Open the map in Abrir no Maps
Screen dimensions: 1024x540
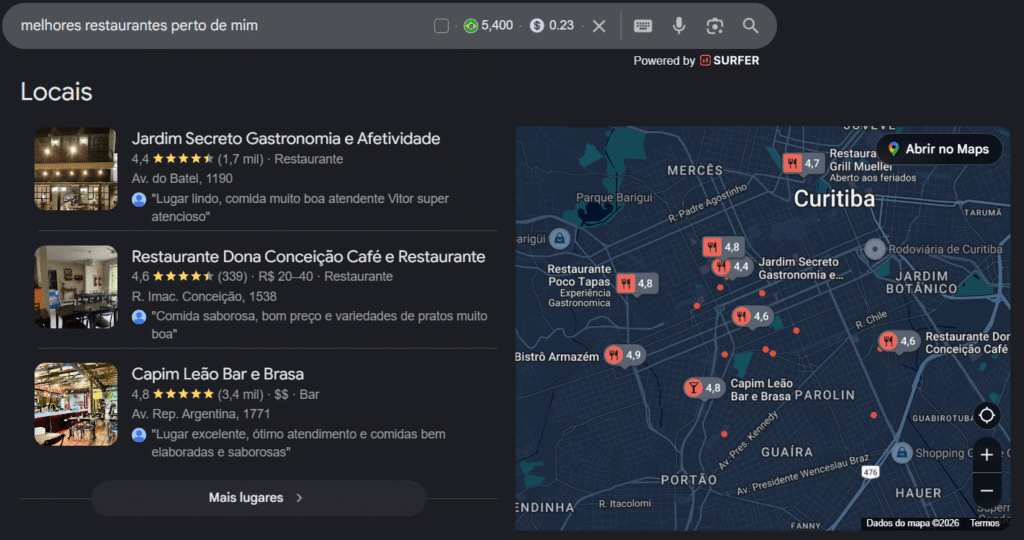coord(937,149)
